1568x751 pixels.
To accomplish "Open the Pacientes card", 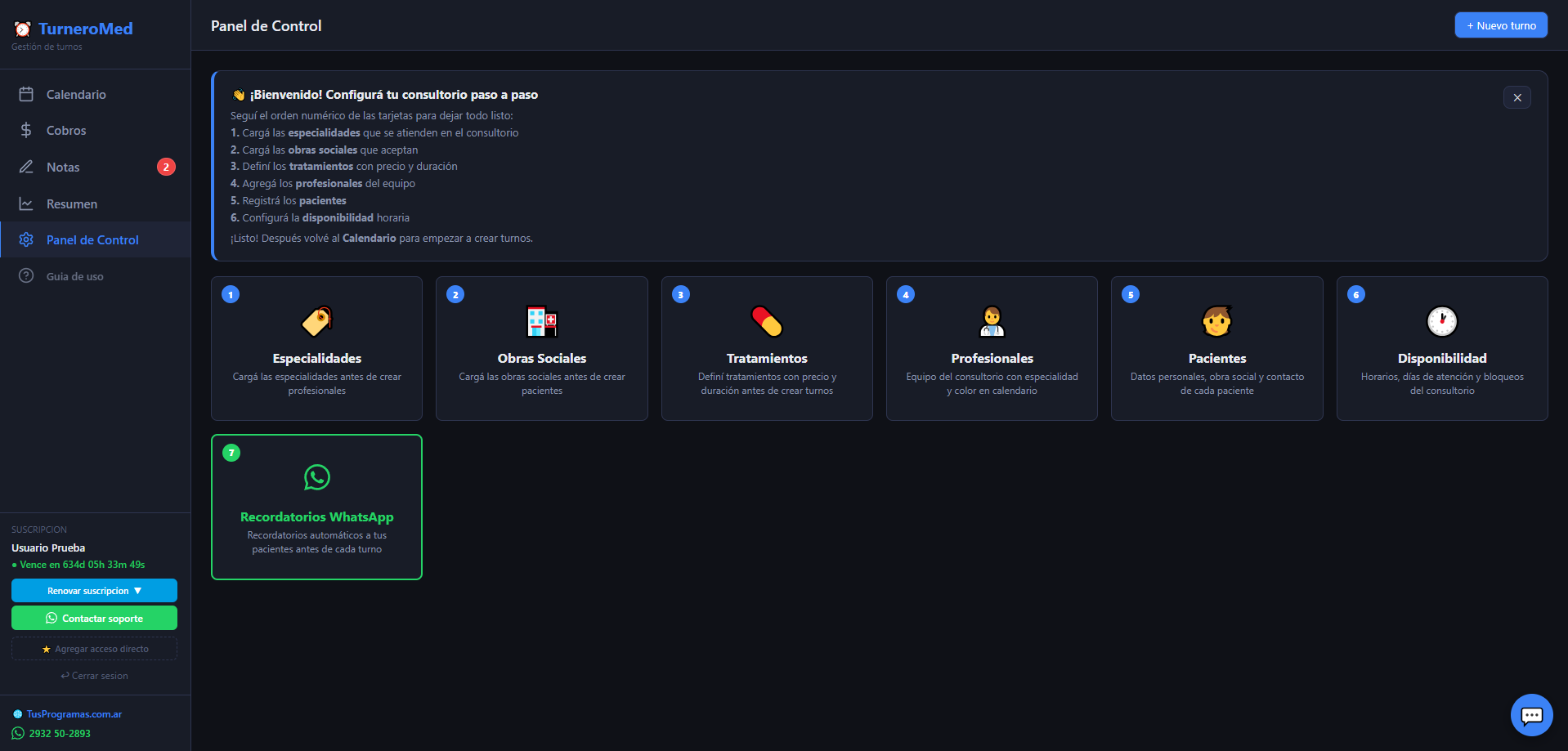I will click(1216, 348).
